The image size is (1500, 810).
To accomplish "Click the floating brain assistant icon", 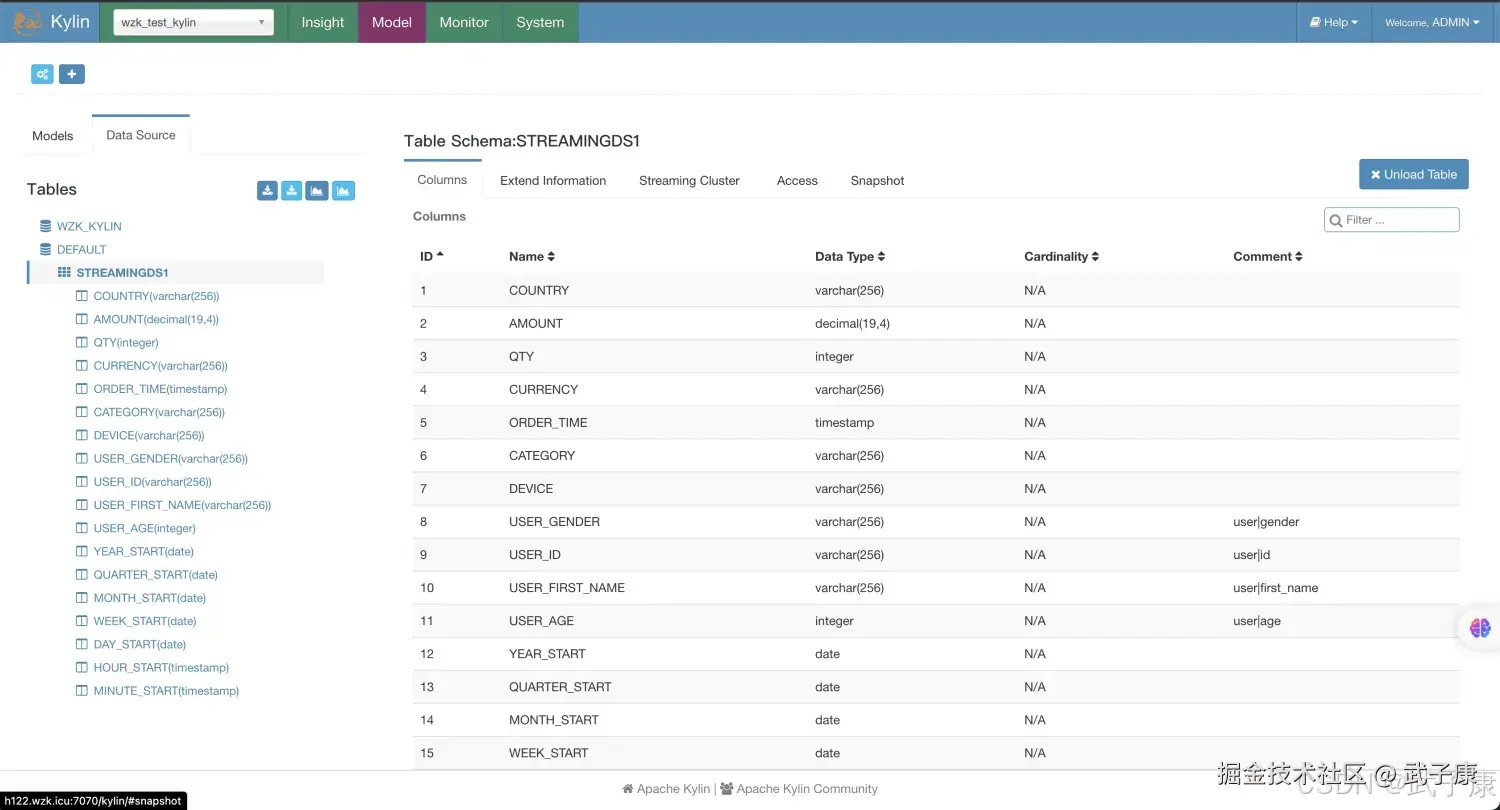I will click(1480, 628).
